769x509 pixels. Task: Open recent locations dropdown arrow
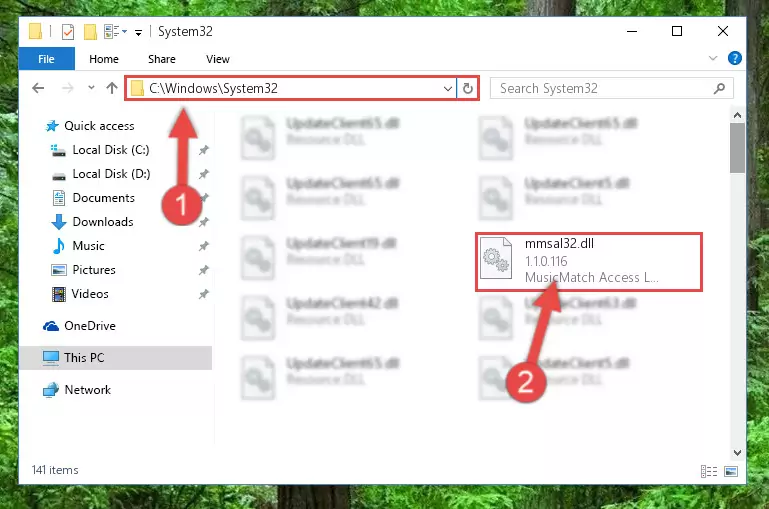click(x=91, y=88)
